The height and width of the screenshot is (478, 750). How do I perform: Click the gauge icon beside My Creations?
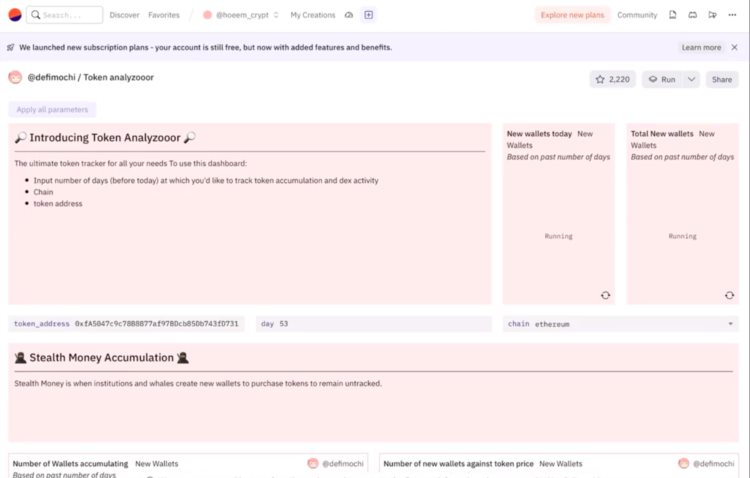[349, 15]
